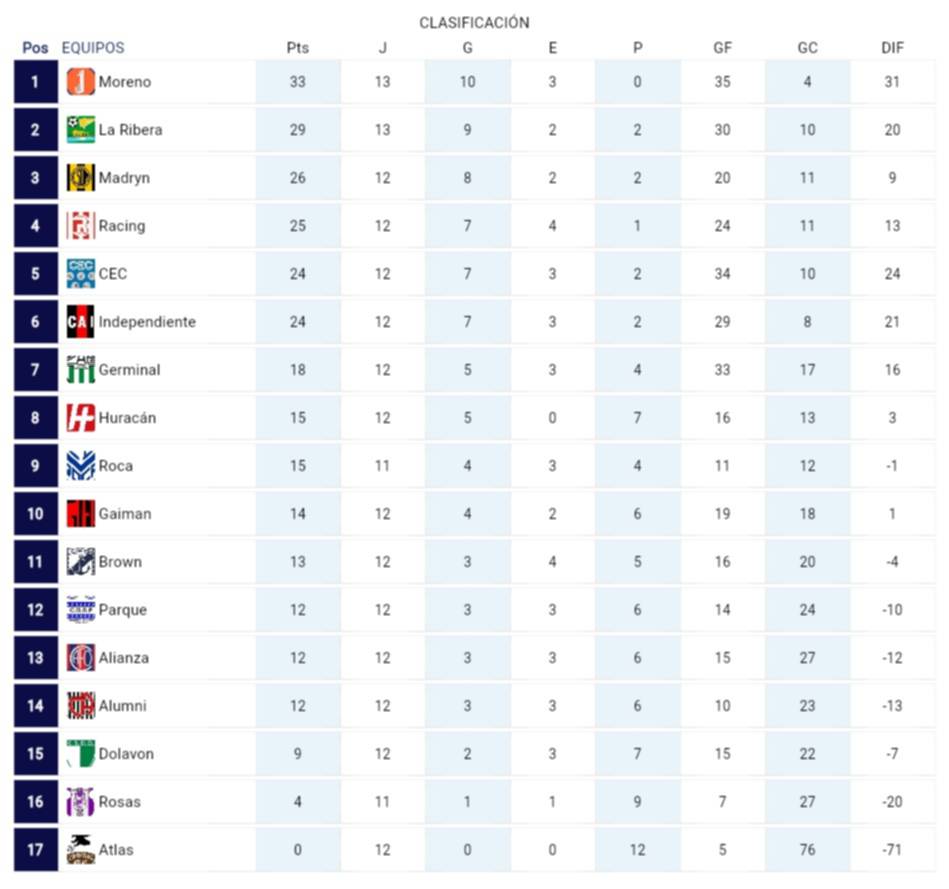Open the Gaiman team name link

click(x=125, y=514)
